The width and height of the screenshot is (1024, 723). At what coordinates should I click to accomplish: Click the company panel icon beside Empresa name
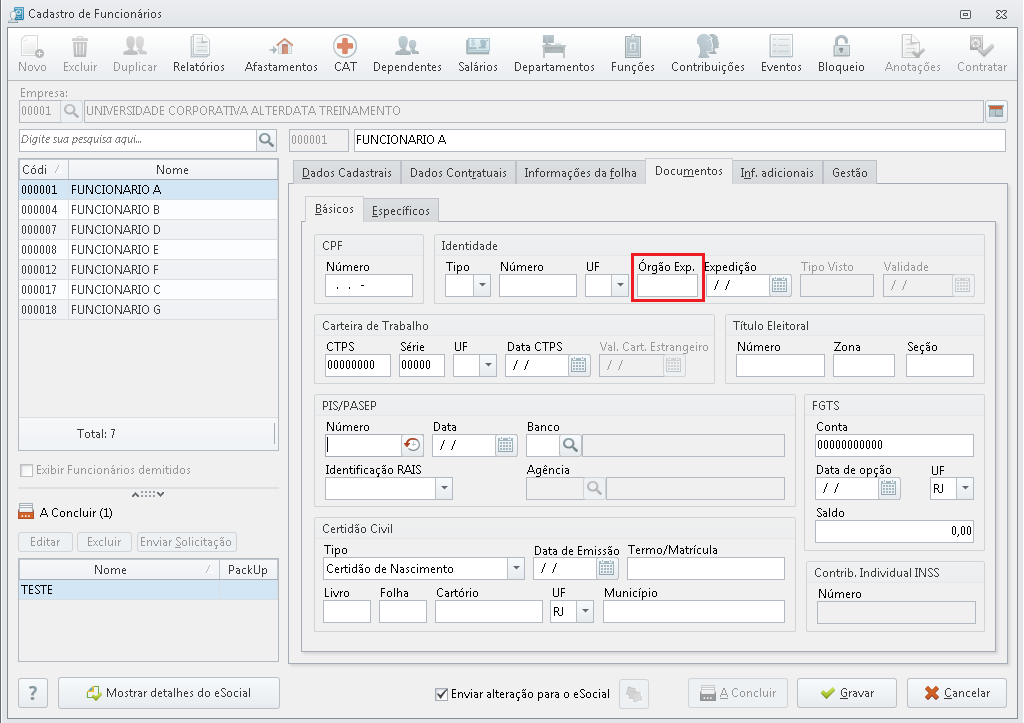(996, 111)
